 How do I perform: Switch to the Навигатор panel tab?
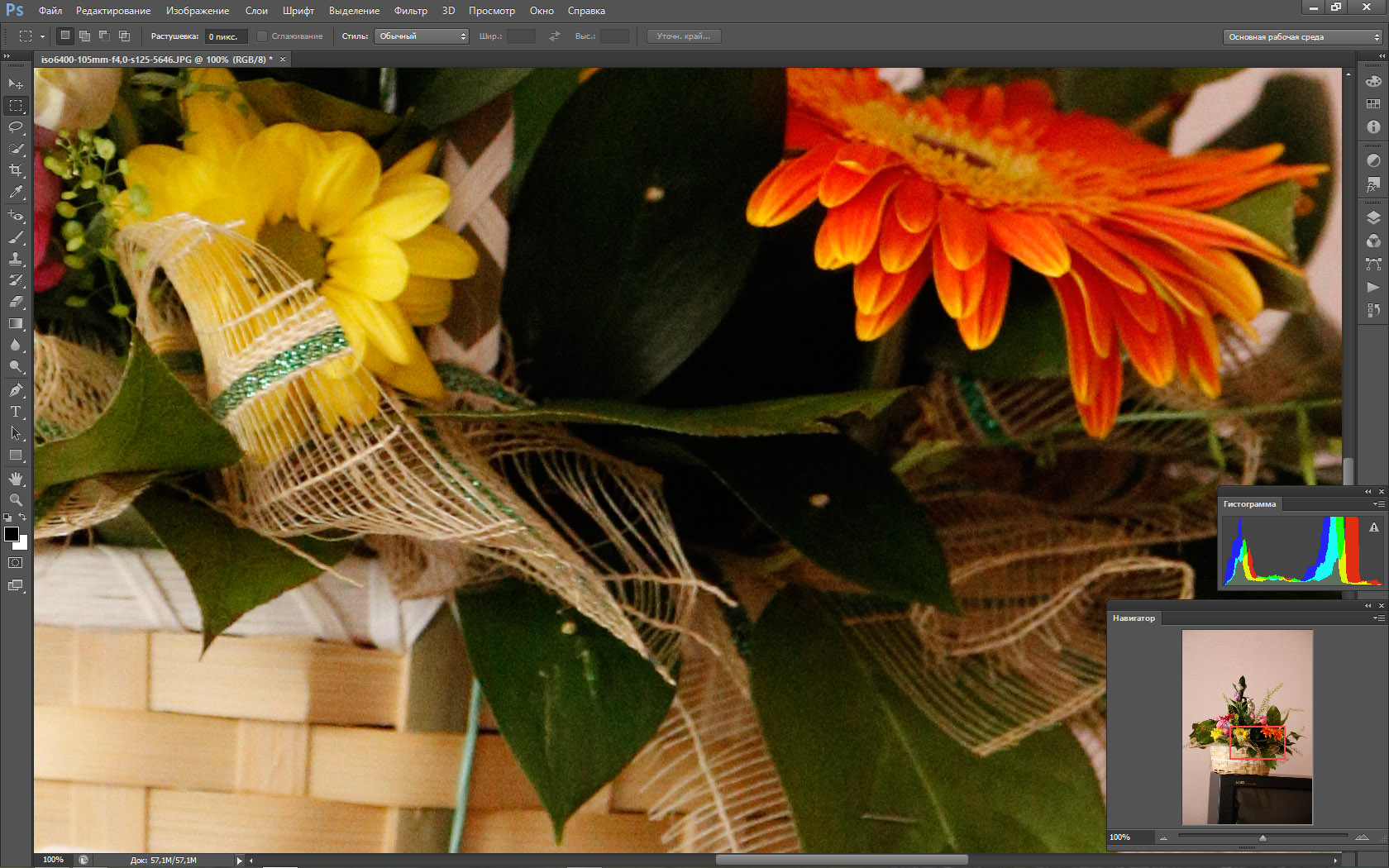click(1134, 618)
